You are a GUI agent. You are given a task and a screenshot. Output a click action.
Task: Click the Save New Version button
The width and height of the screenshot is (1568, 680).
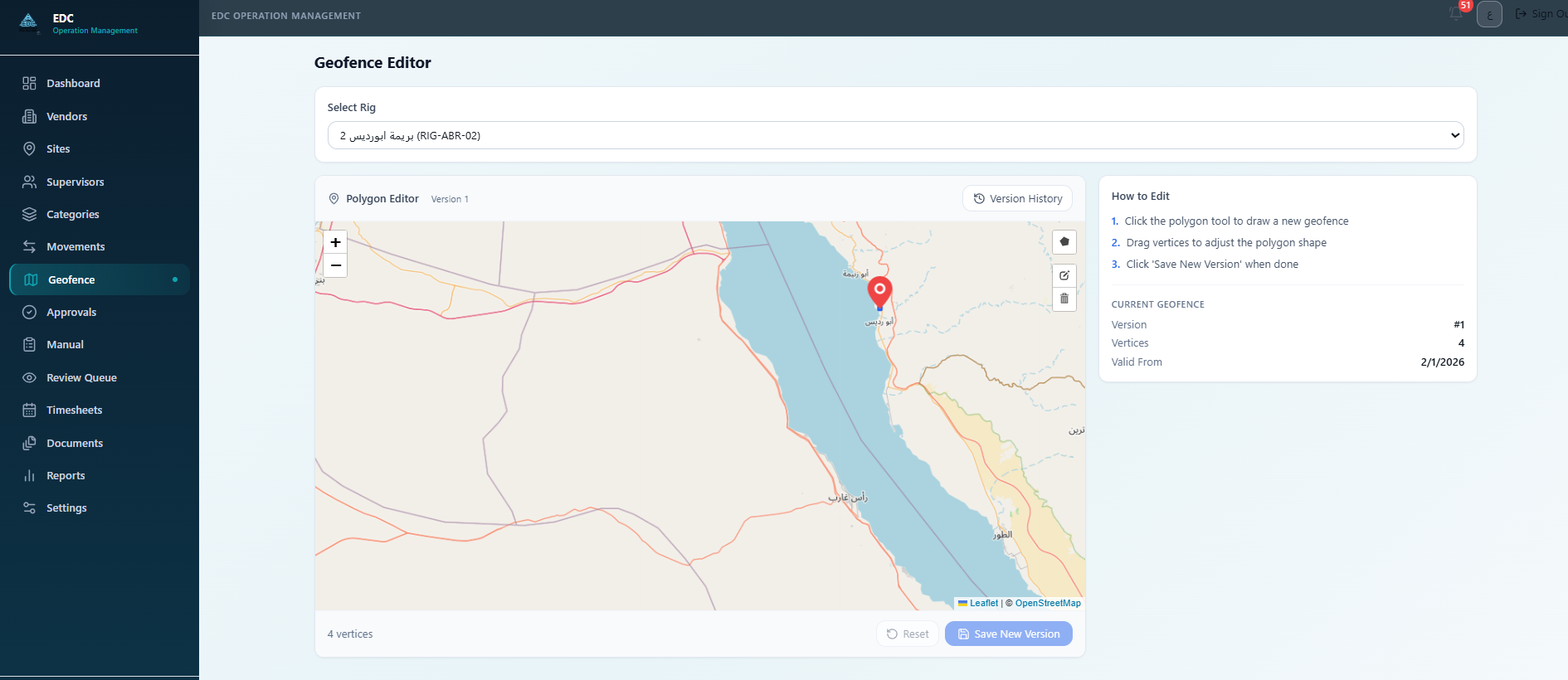[1009, 634]
